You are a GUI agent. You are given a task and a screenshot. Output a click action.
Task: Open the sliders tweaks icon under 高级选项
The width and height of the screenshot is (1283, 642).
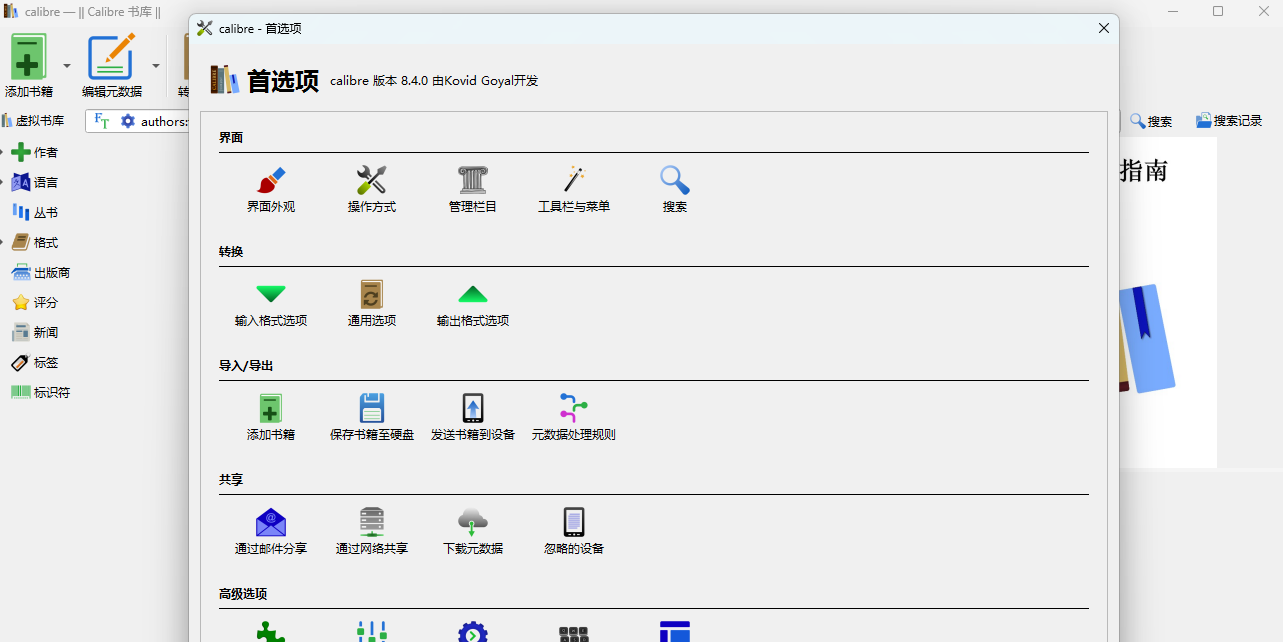(x=372, y=632)
